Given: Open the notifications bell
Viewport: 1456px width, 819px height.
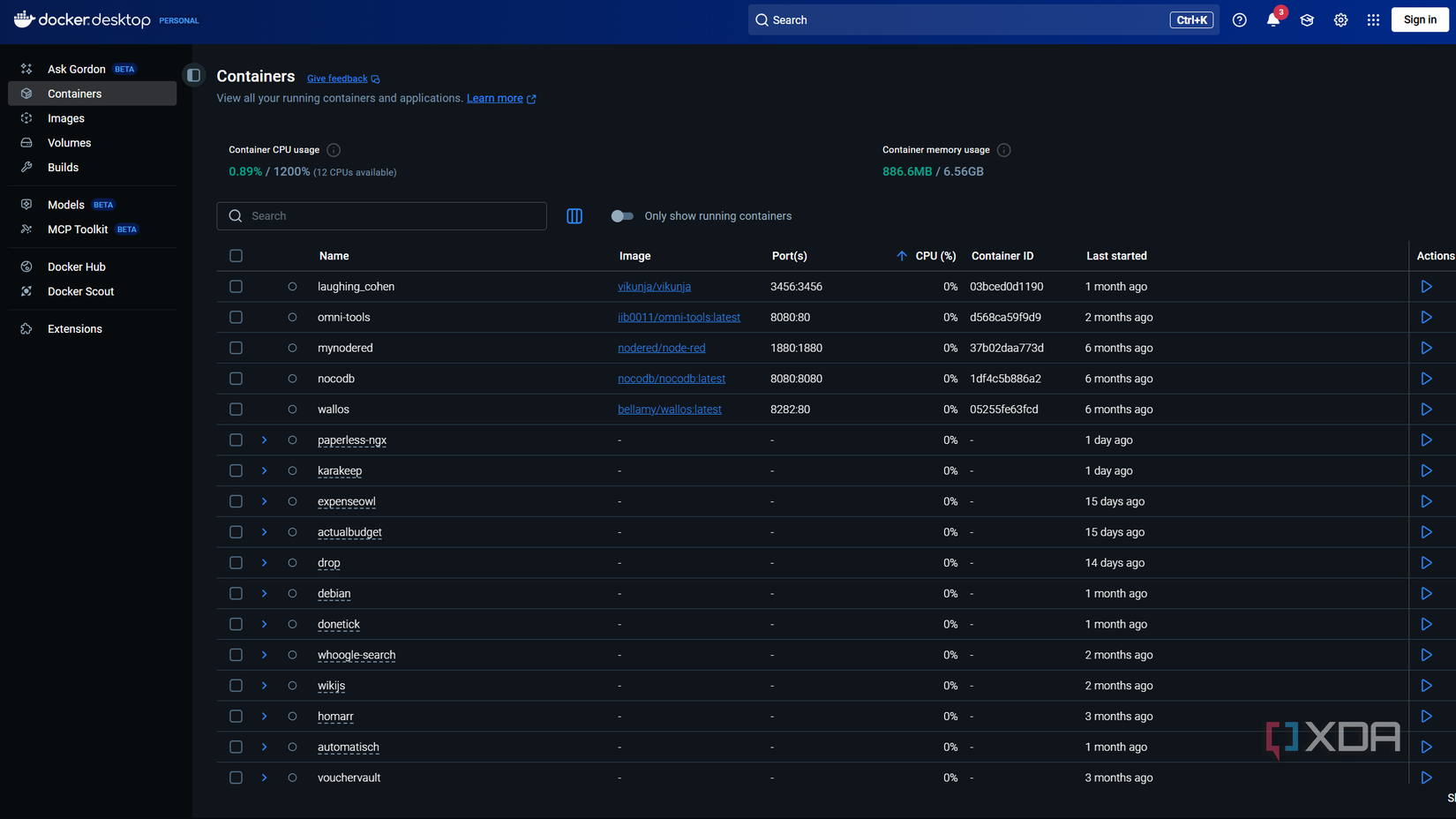Looking at the screenshot, I should click(1272, 19).
